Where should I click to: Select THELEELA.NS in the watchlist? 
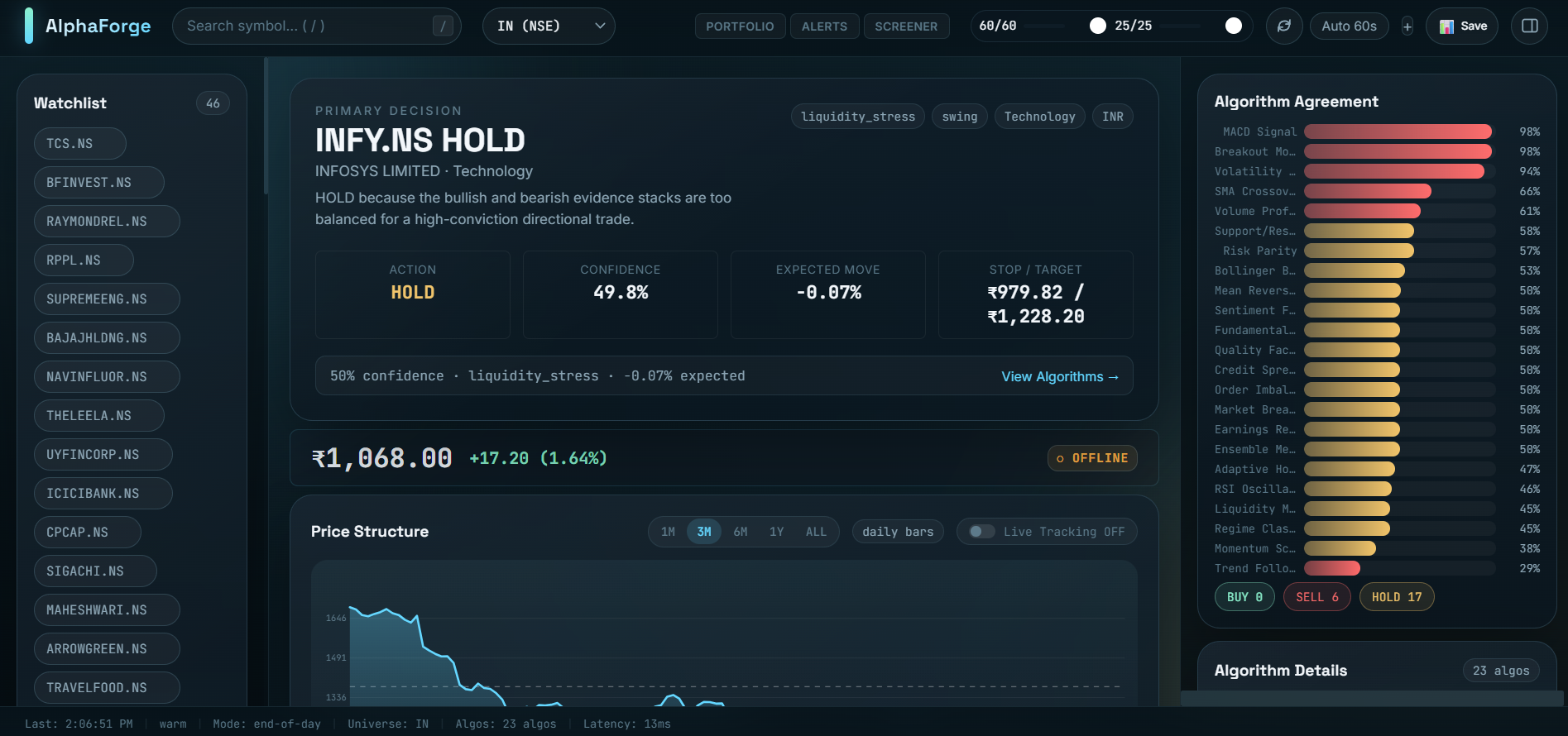(x=99, y=416)
